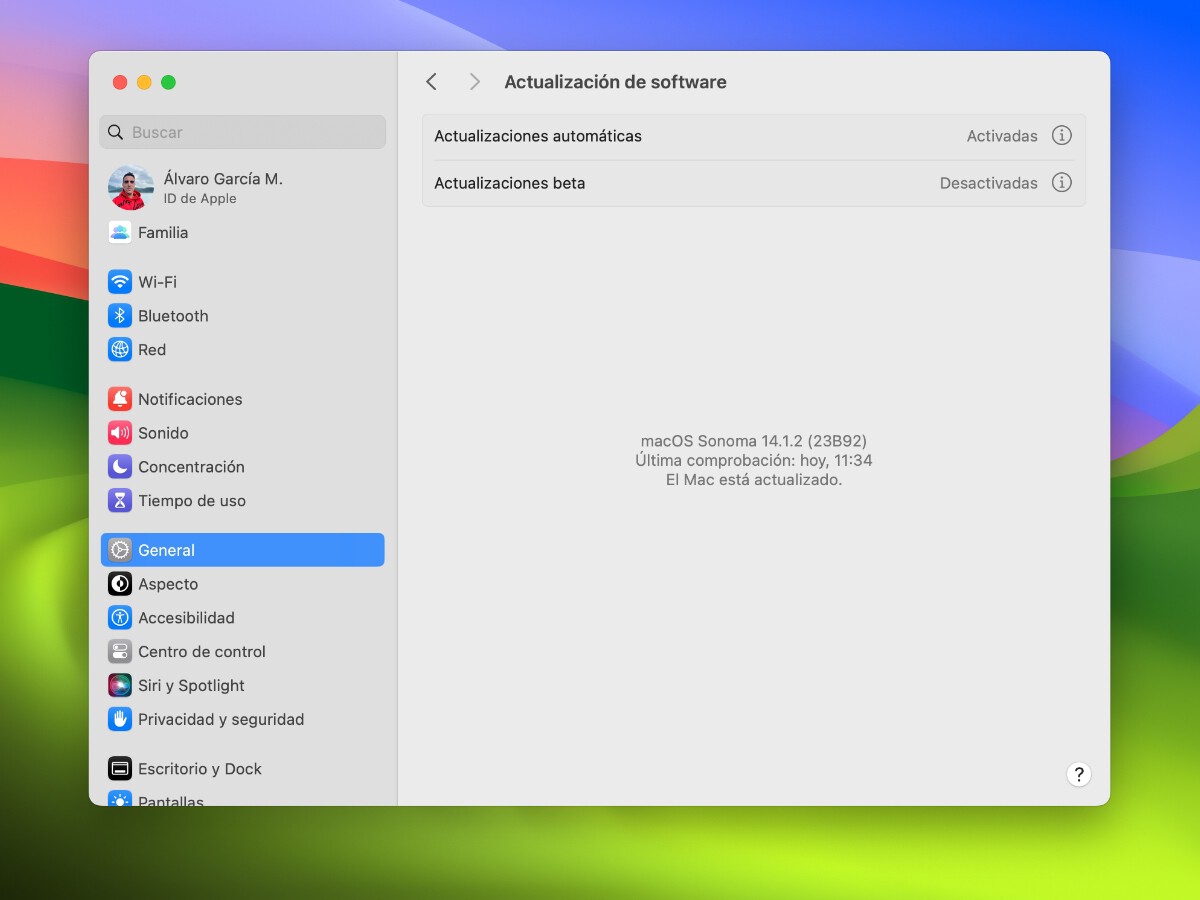Screen dimensions: 1200x900
Task: Open Actualizaciones beta info details
Action: point(1062,183)
